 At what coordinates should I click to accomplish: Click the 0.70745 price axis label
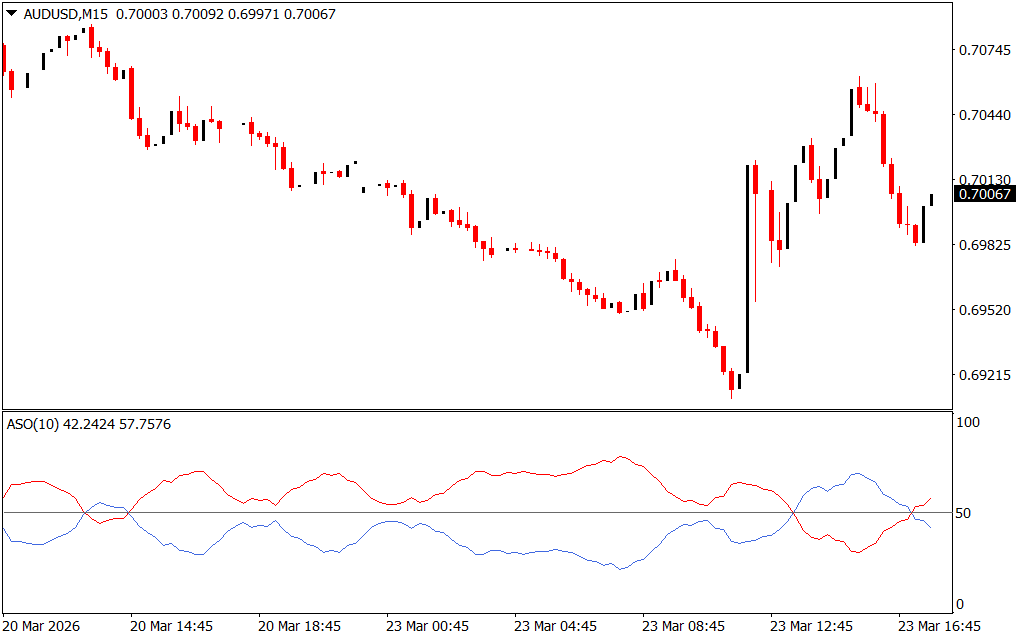[984, 50]
